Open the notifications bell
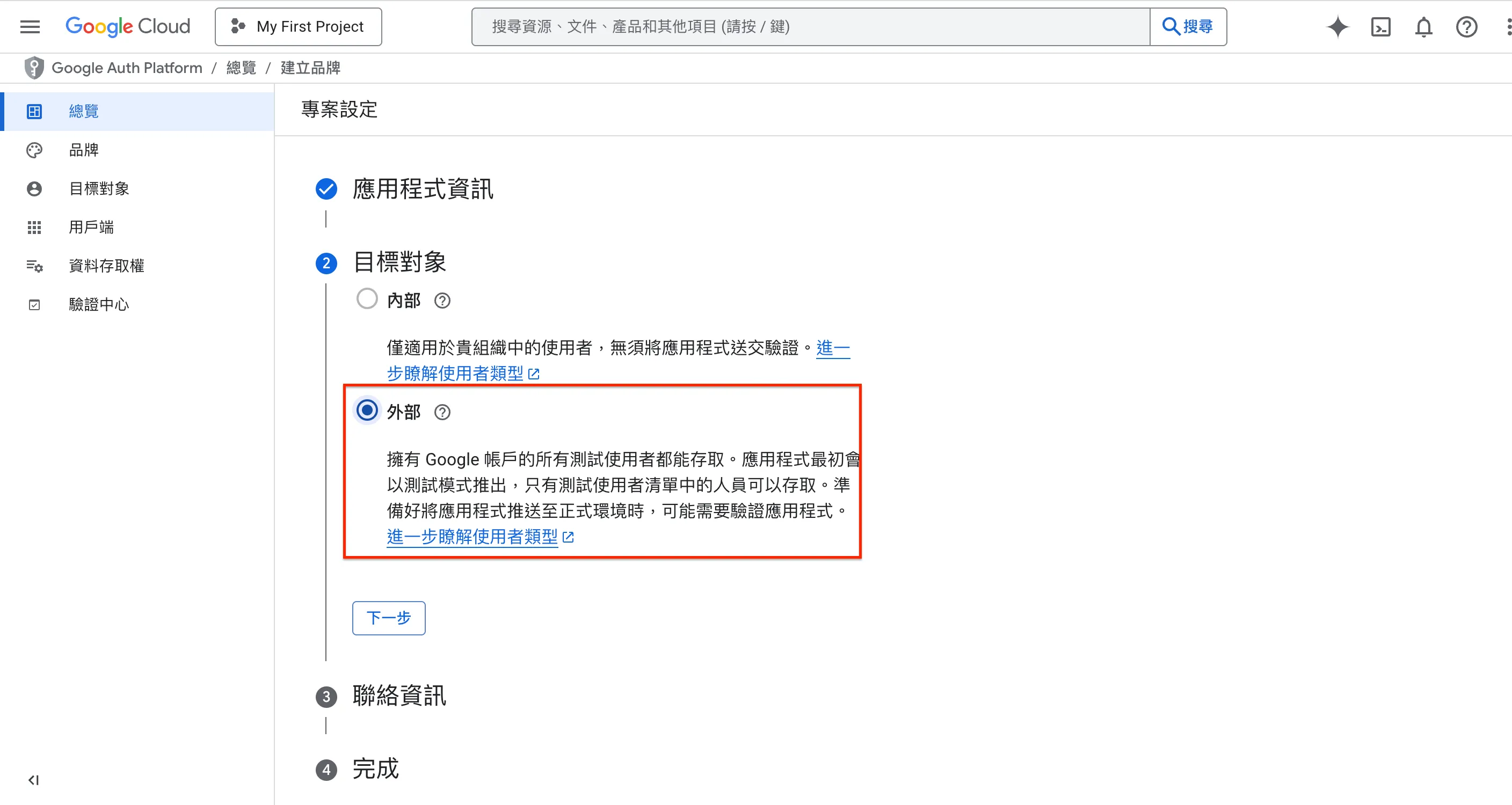 [1423, 27]
